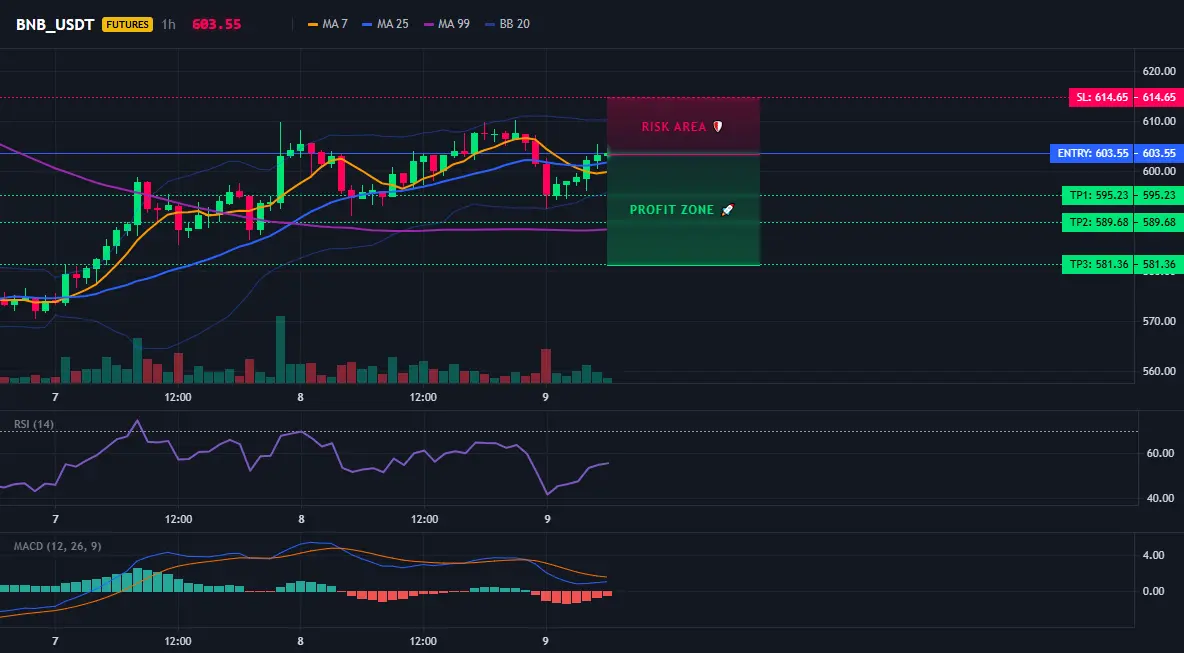Click the TP3: 581.36 target label
1184x653 pixels.
1098,264
